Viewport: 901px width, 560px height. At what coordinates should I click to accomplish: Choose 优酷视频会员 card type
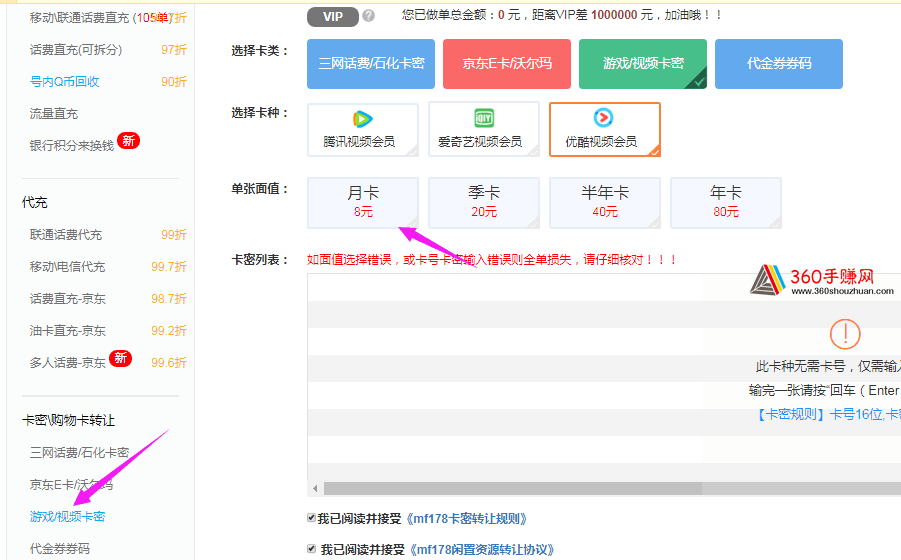(604, 129)
